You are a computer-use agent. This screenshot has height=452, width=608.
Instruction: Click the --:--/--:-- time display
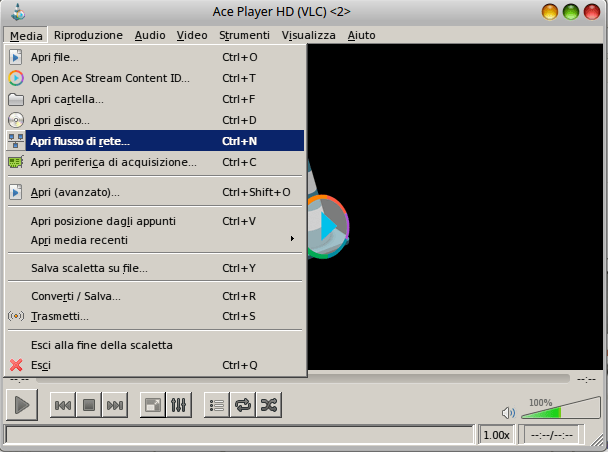(x=551, y=435)
